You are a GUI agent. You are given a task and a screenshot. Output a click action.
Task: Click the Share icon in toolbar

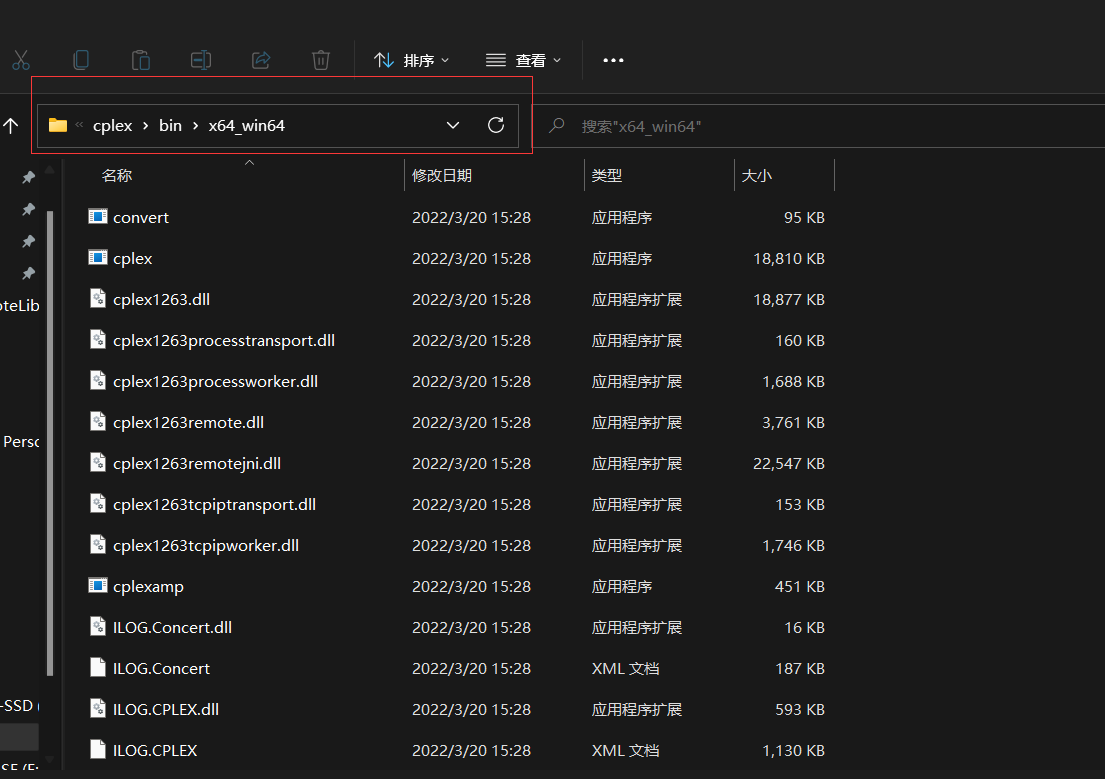(261, 60)
